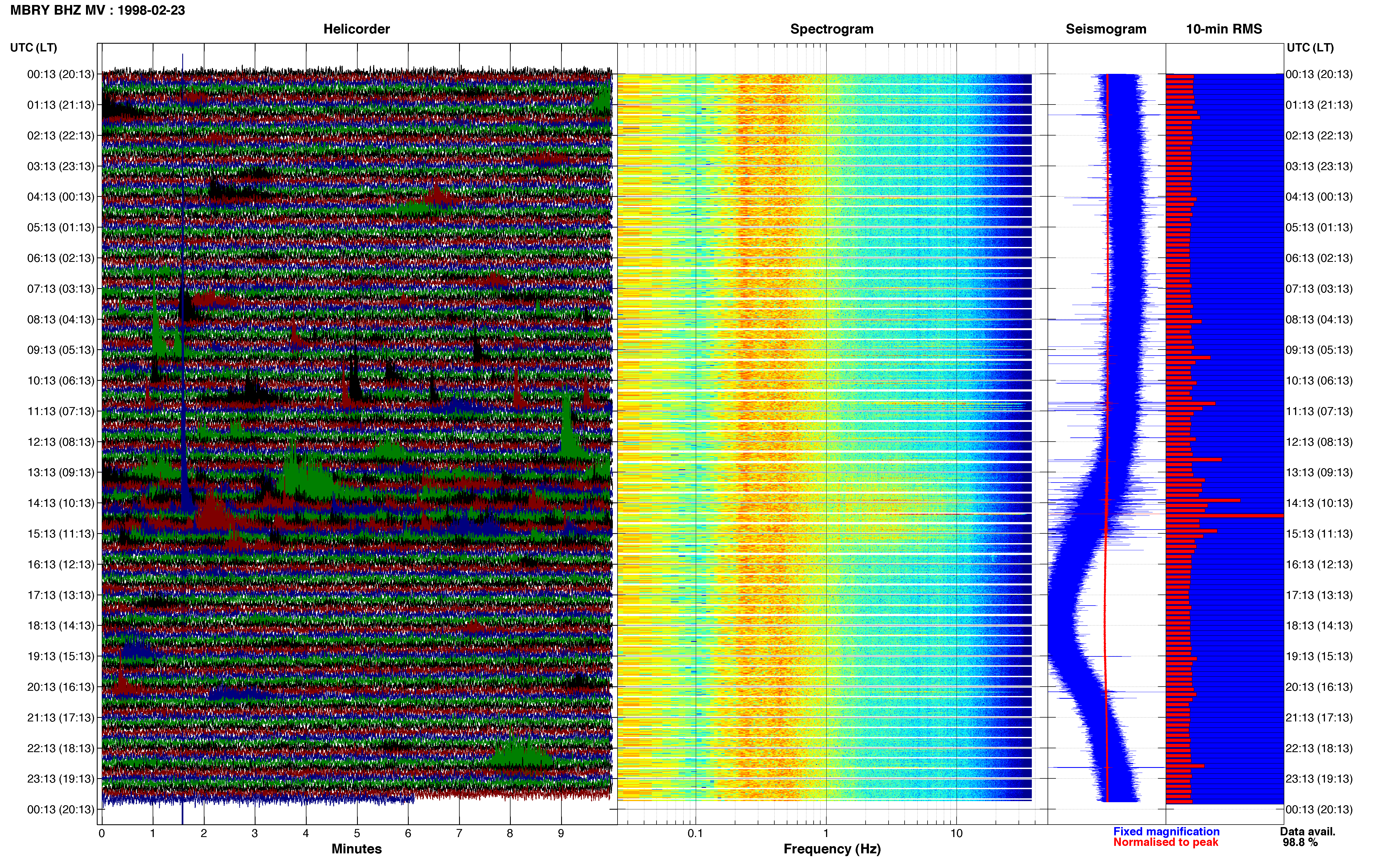Click RMS-side time label '03:13 (23:13)'
1388x868 pixels.
(x=1319, y=166)
